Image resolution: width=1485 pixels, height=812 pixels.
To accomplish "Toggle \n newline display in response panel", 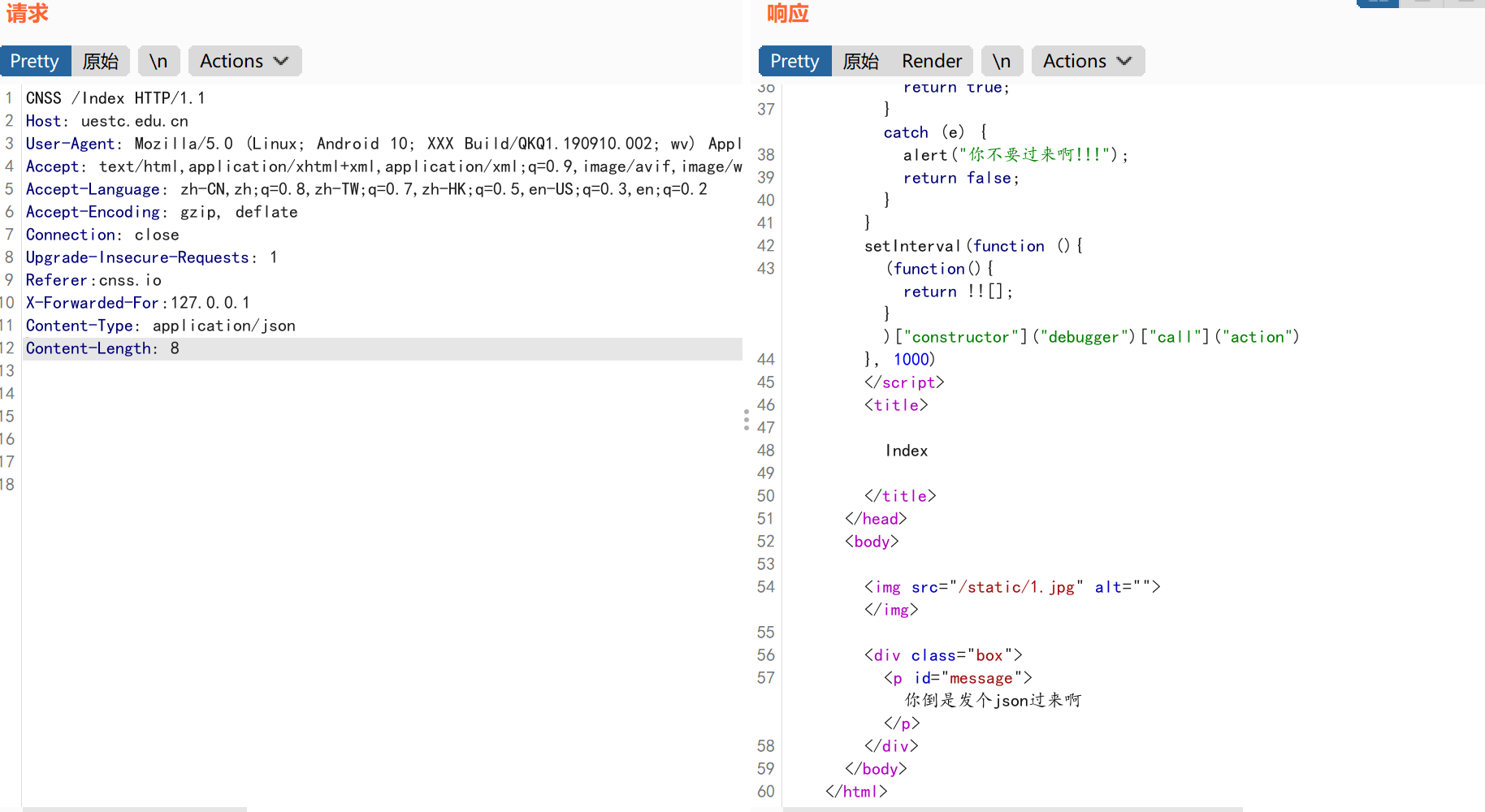I will coord(1002,61).
